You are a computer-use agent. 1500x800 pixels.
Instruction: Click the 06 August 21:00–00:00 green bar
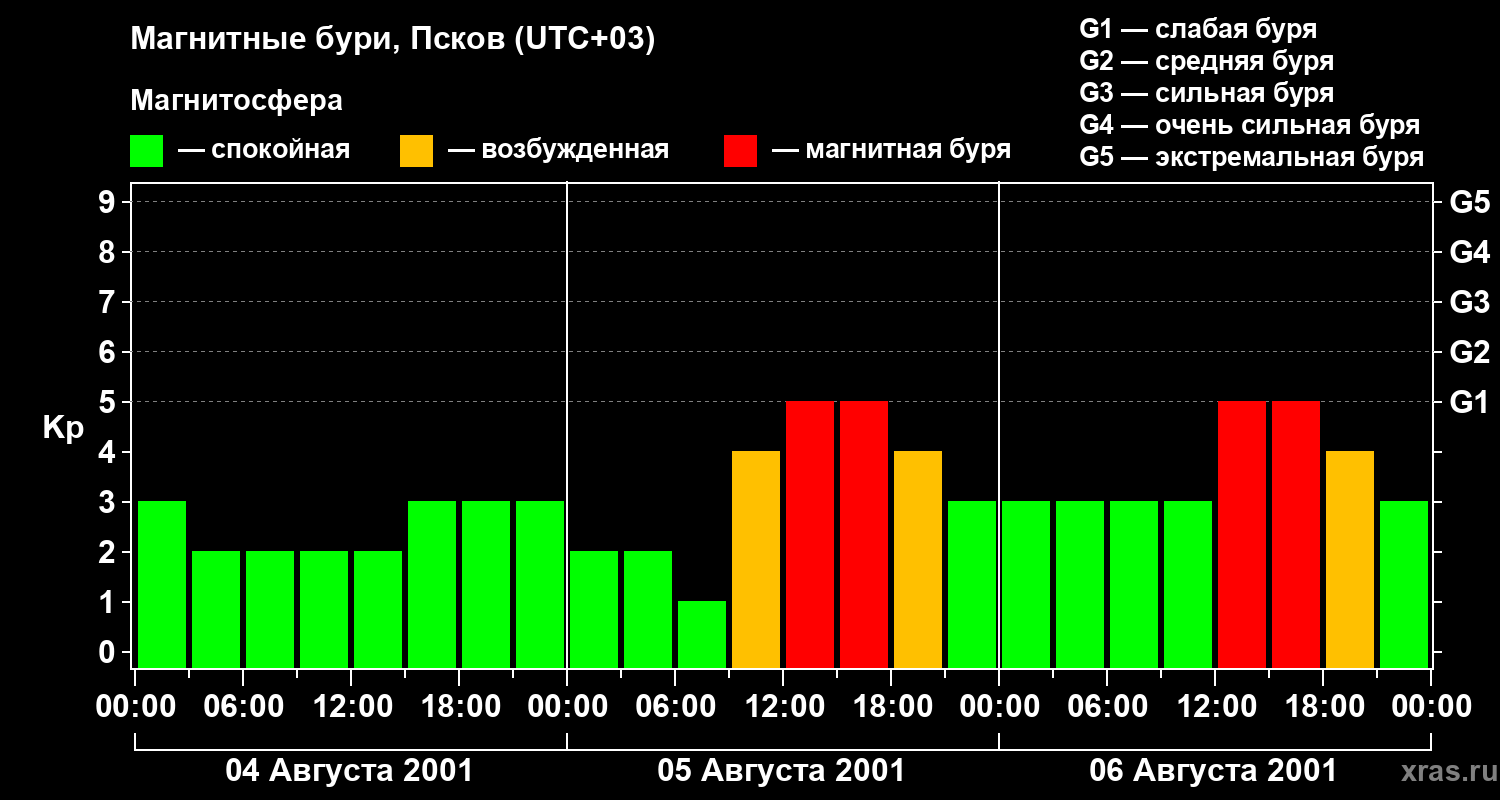pos(1404,584)
